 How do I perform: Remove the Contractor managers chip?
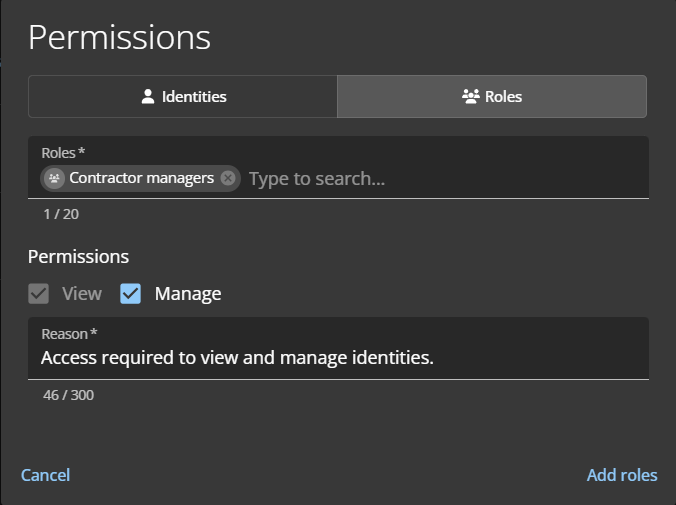pos(228,178)
